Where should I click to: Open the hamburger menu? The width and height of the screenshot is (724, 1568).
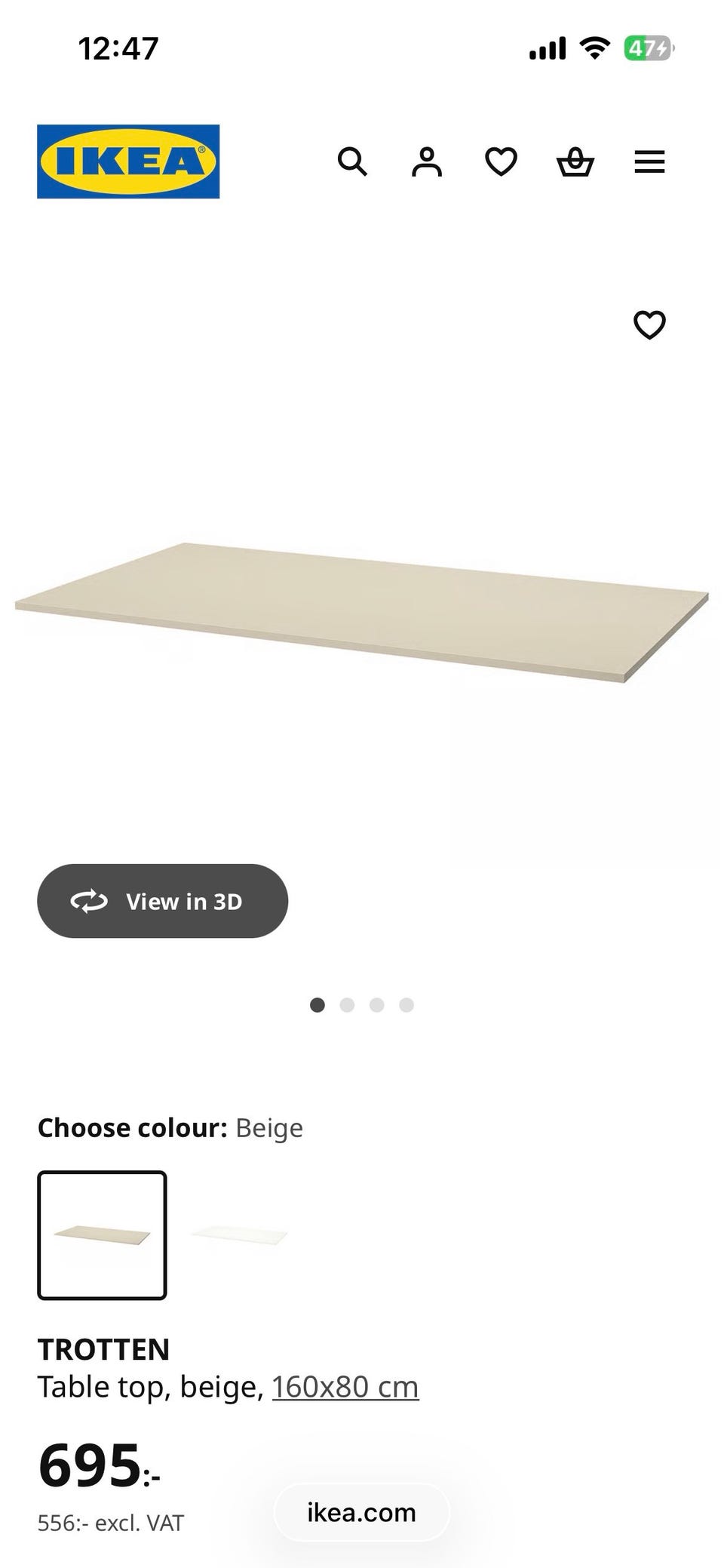pyautogui.click(x=649, y=161)
